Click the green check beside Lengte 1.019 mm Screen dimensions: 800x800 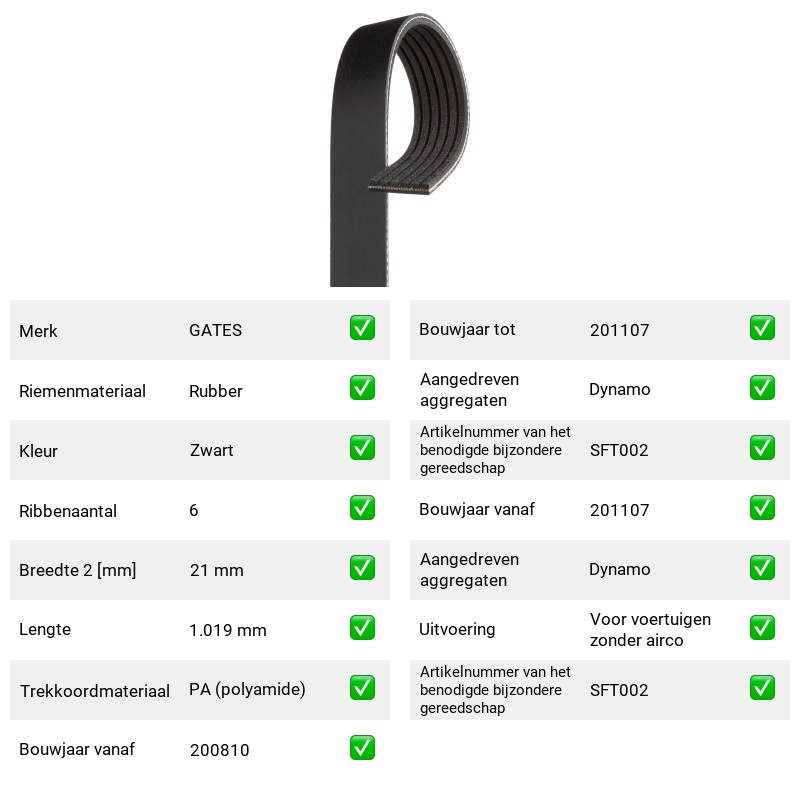pos(362,628)
